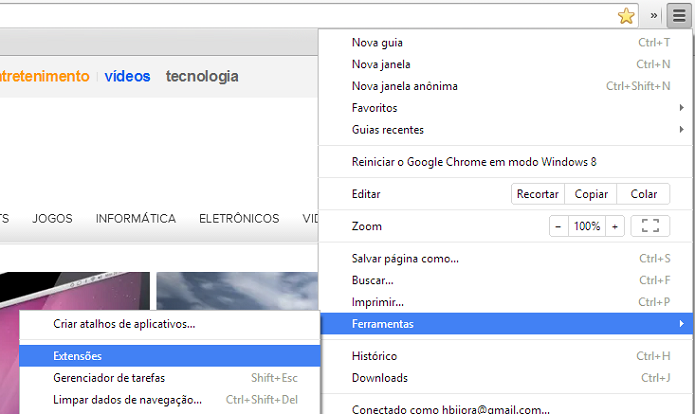Show hidden extensions via double chevron

(654, 16)
